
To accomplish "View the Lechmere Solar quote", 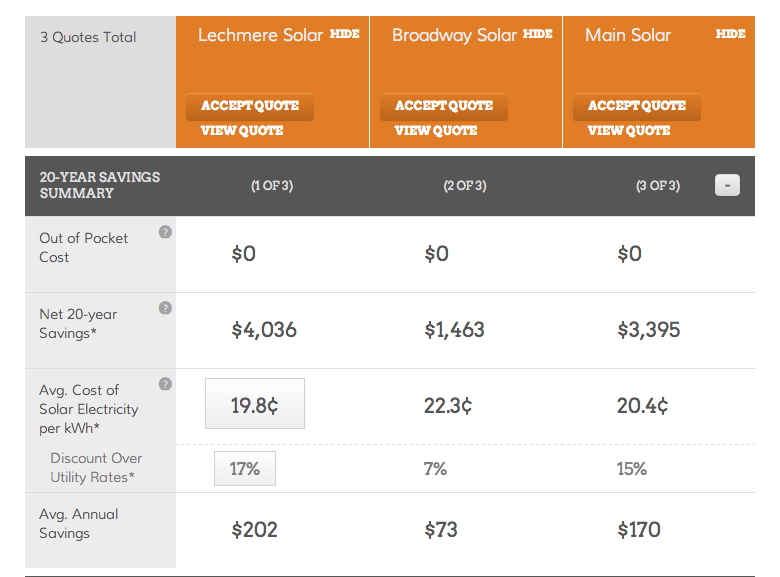I will click(242, 131).
